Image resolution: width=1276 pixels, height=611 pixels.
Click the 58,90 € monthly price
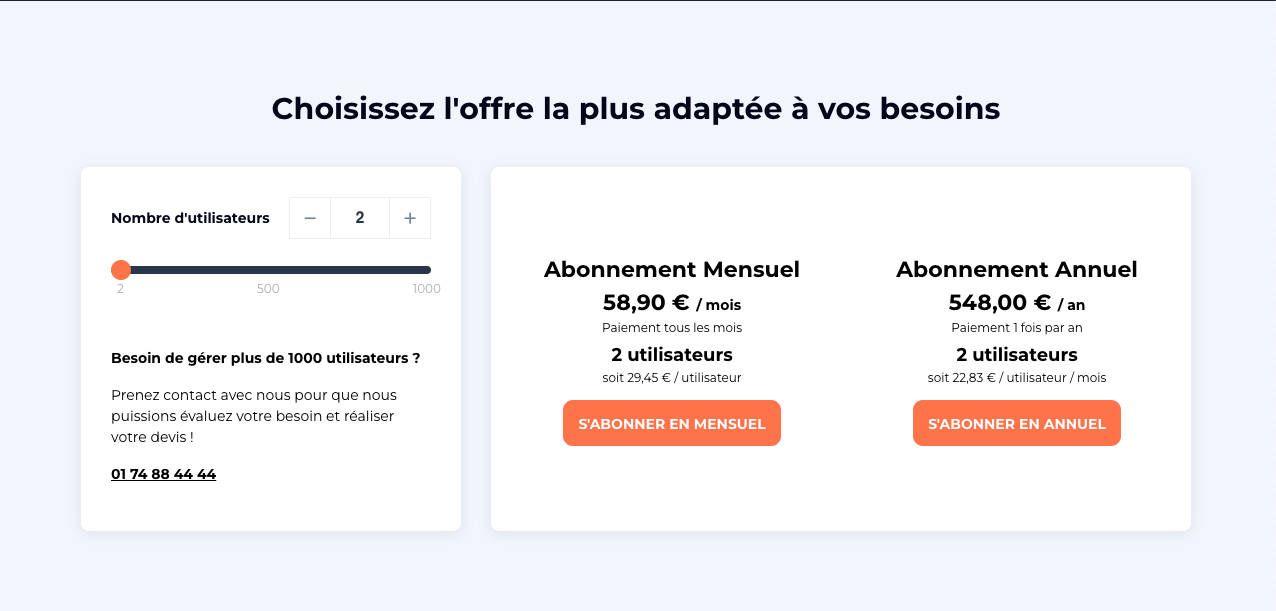click(x=646, y=303)
